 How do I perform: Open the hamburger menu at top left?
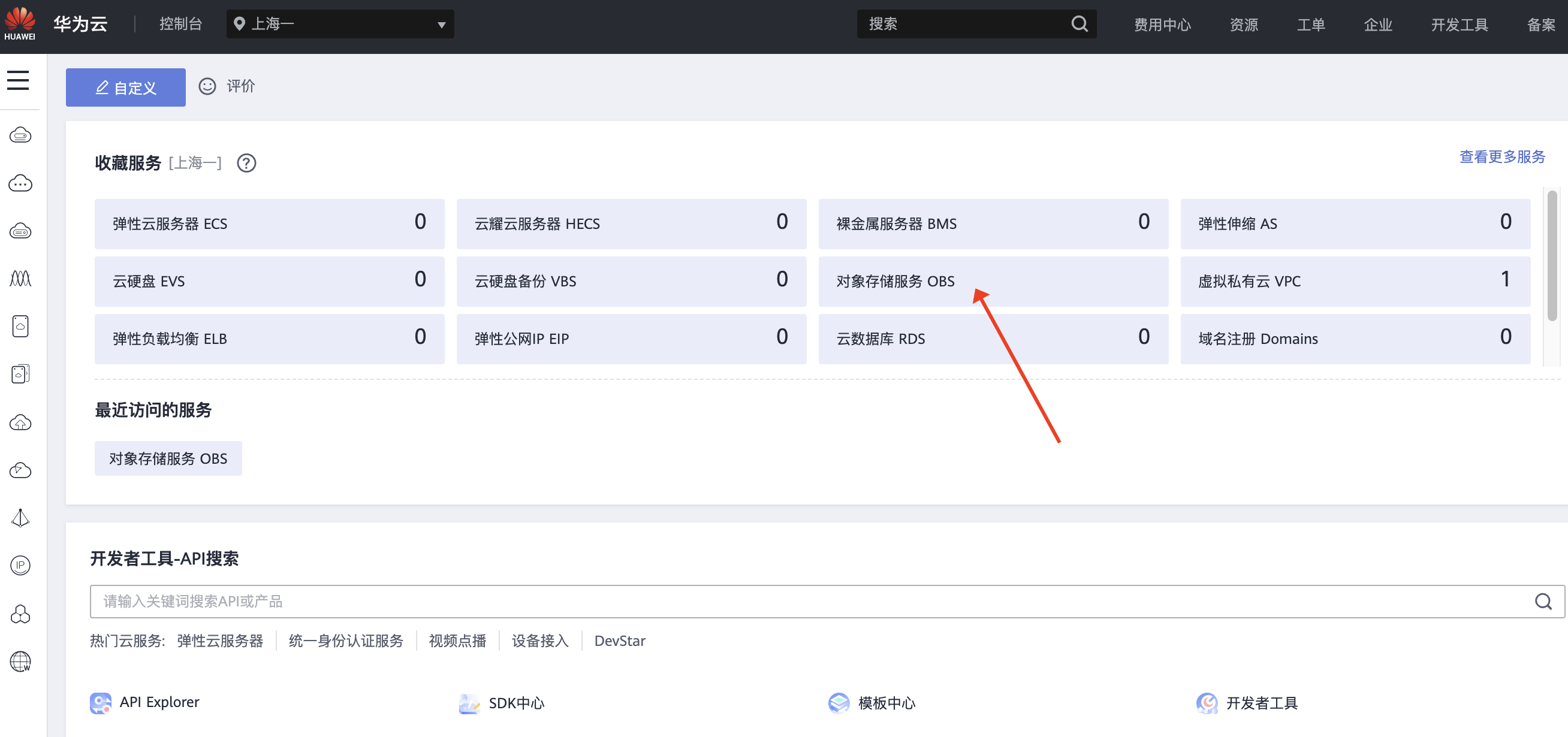coord(18,80)
